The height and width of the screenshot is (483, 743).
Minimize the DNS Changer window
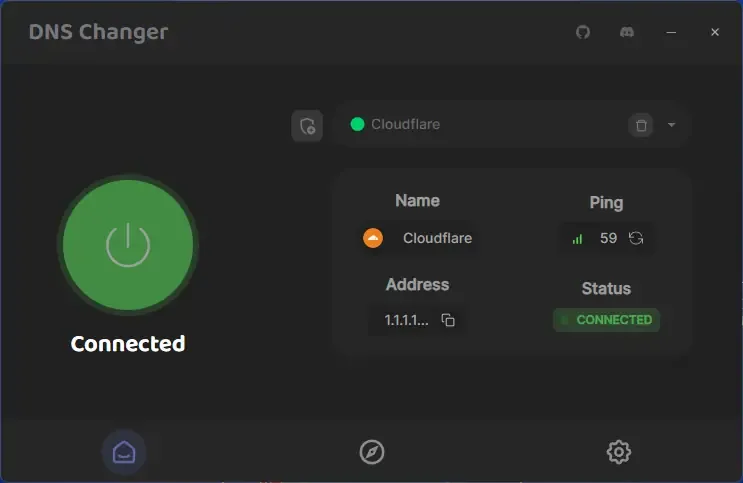671,32
